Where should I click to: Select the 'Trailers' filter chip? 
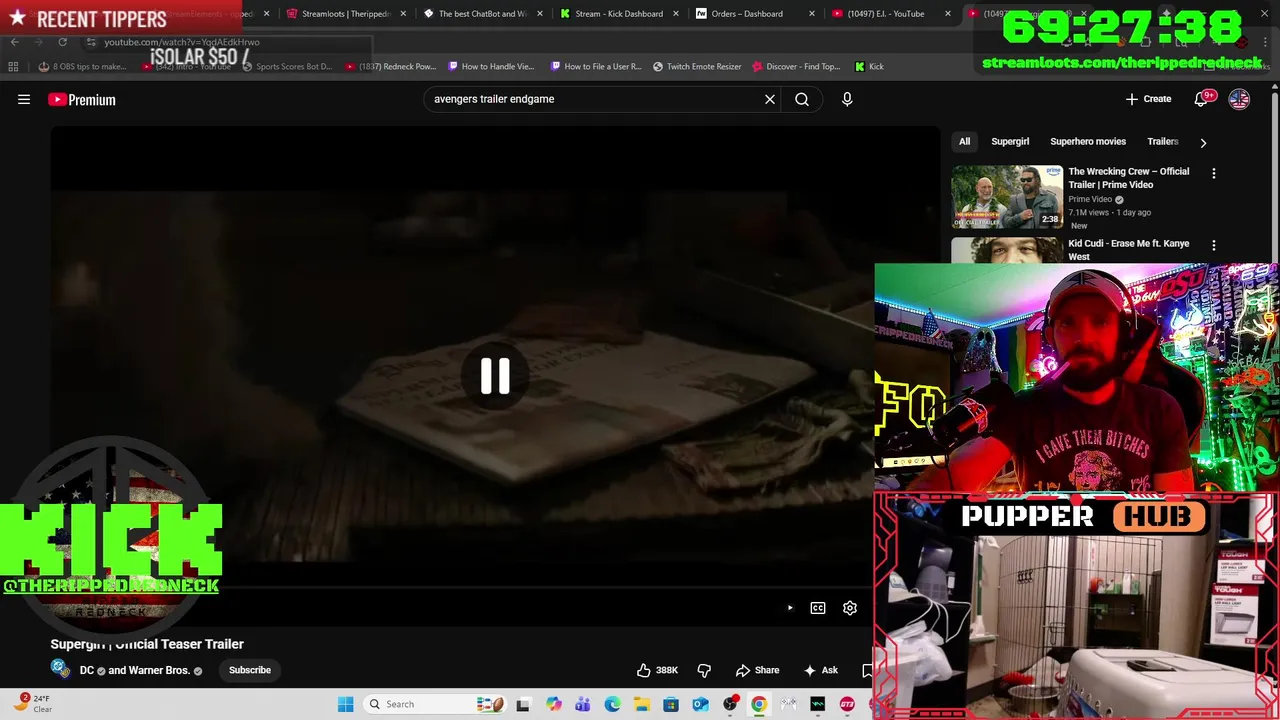[1162, 141]
